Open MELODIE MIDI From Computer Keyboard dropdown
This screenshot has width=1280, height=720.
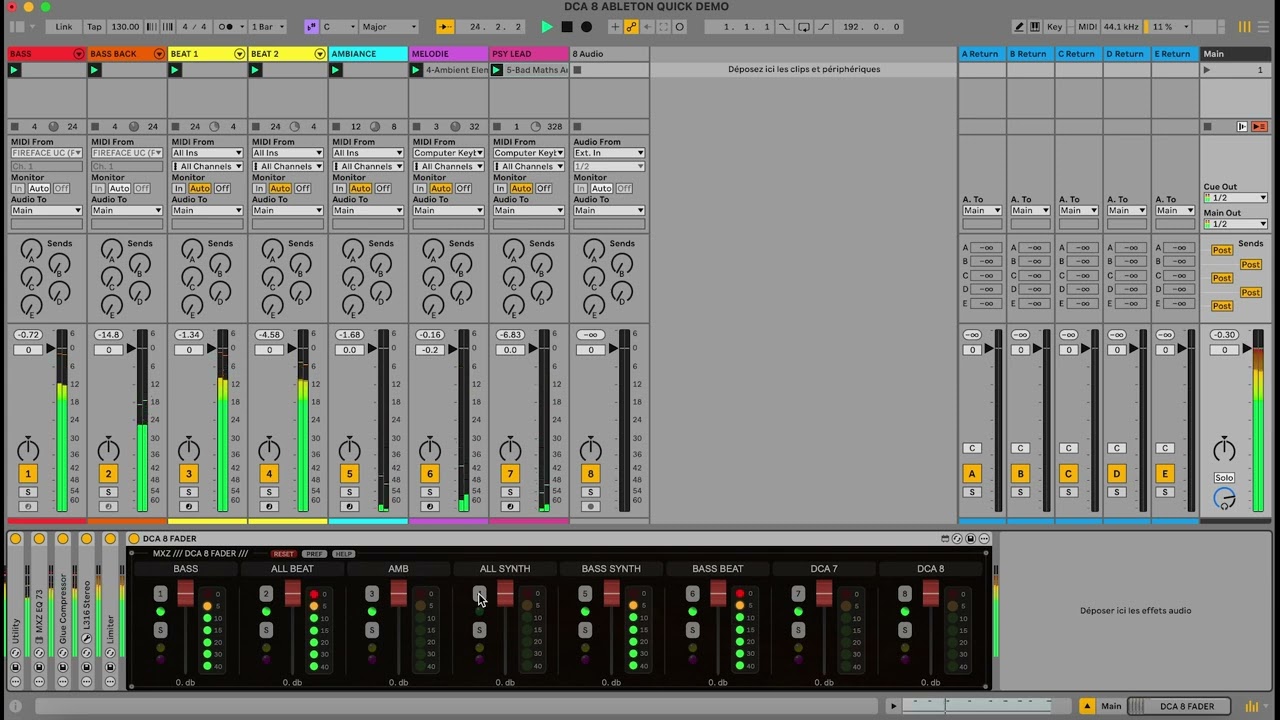448,153
